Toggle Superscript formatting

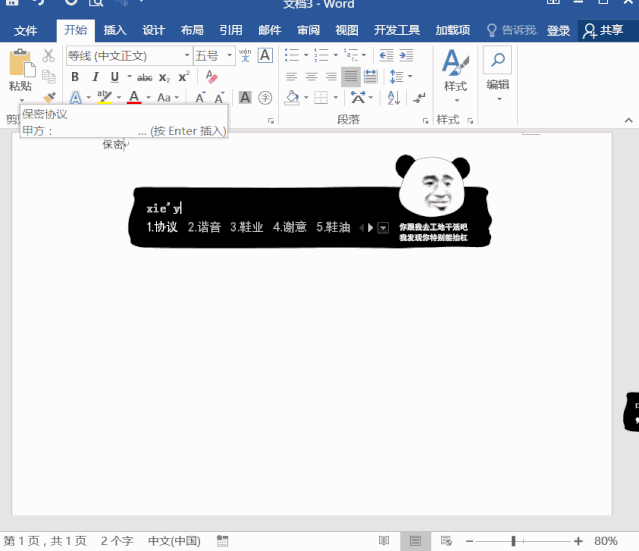[x=184, y=77]
